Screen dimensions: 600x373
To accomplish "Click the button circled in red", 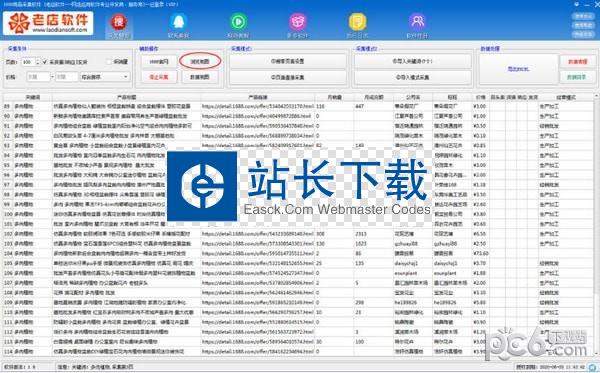I will (x=200, y=61).
